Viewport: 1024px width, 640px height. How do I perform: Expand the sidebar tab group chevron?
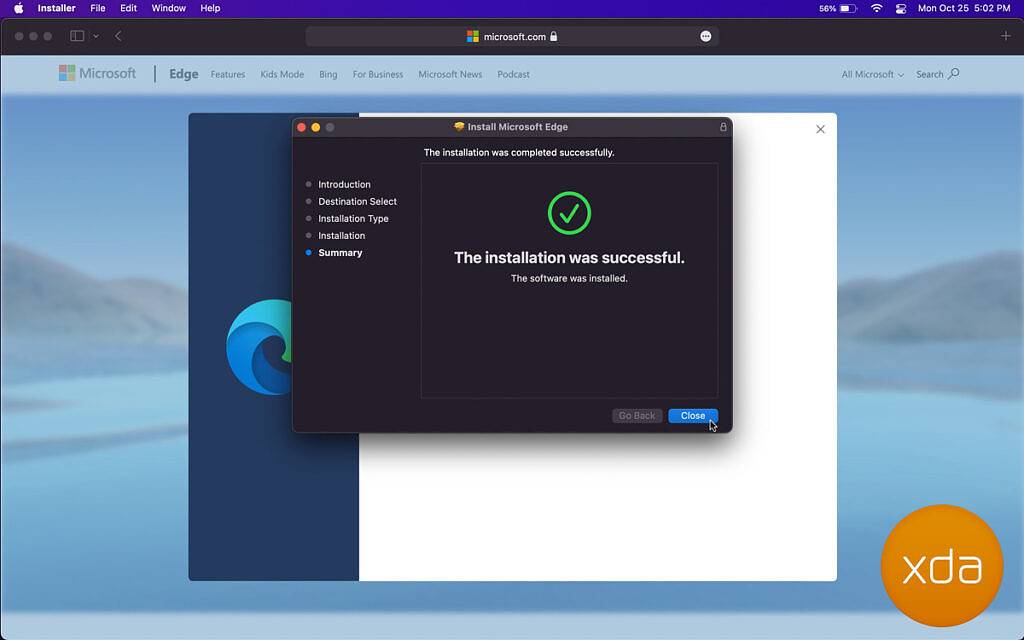click(96, 36)
